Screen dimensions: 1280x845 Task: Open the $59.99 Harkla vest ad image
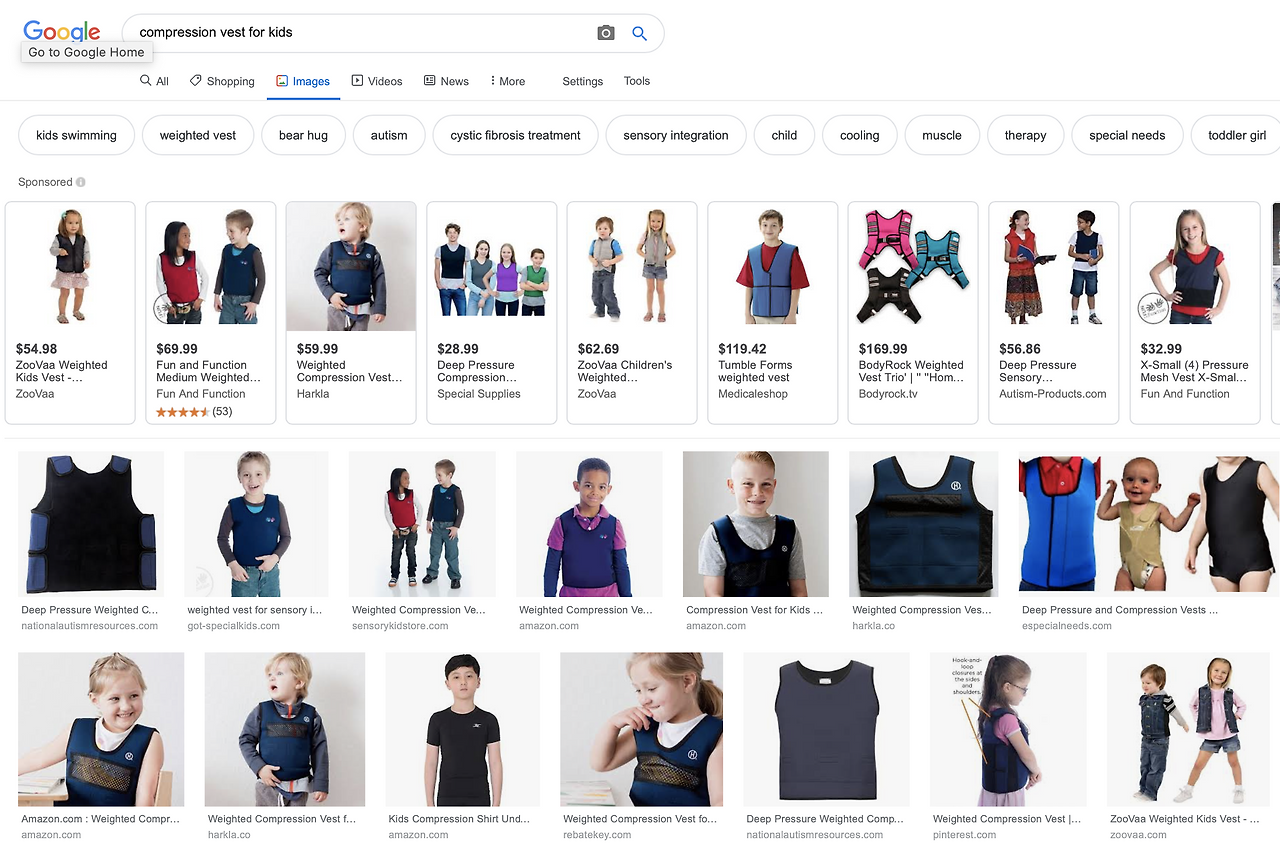(351, 266)
